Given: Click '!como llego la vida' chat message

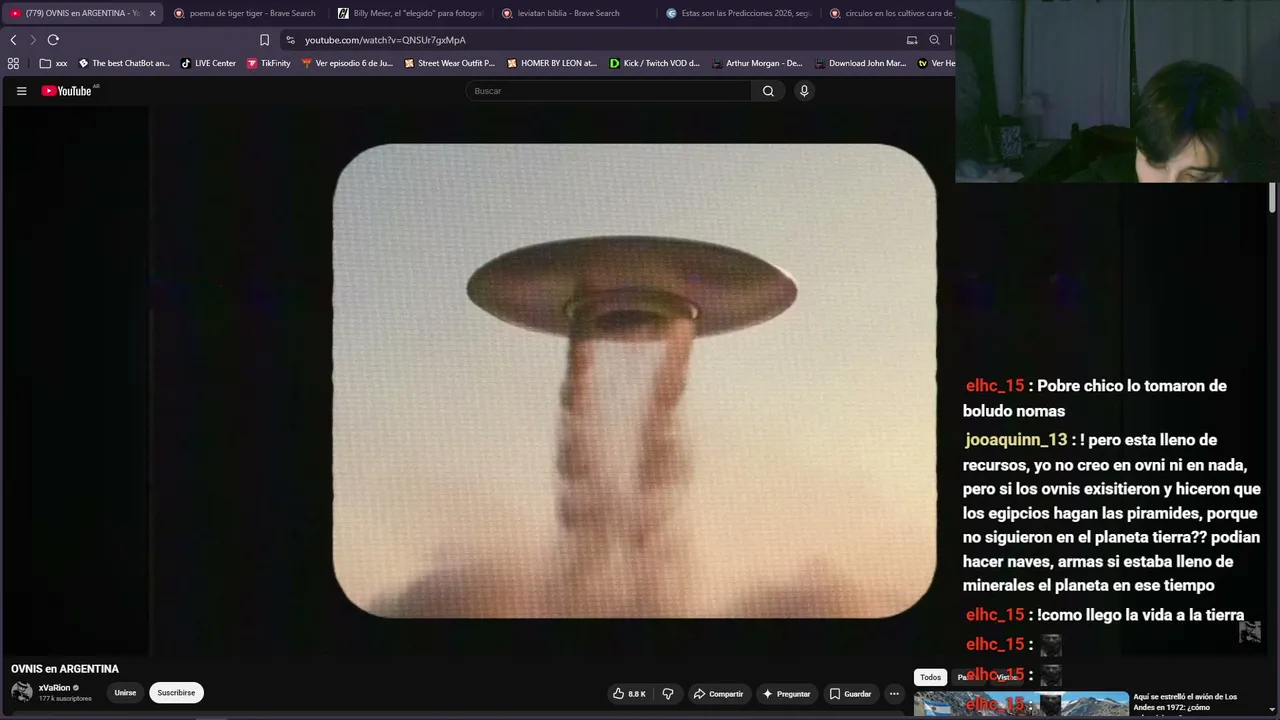Looking at the screenshot, I should [x=1141, y=615].
